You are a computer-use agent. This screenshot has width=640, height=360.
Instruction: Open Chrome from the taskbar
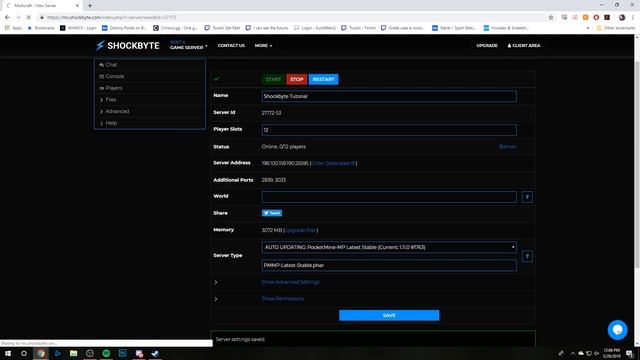[x=41, y=353]
